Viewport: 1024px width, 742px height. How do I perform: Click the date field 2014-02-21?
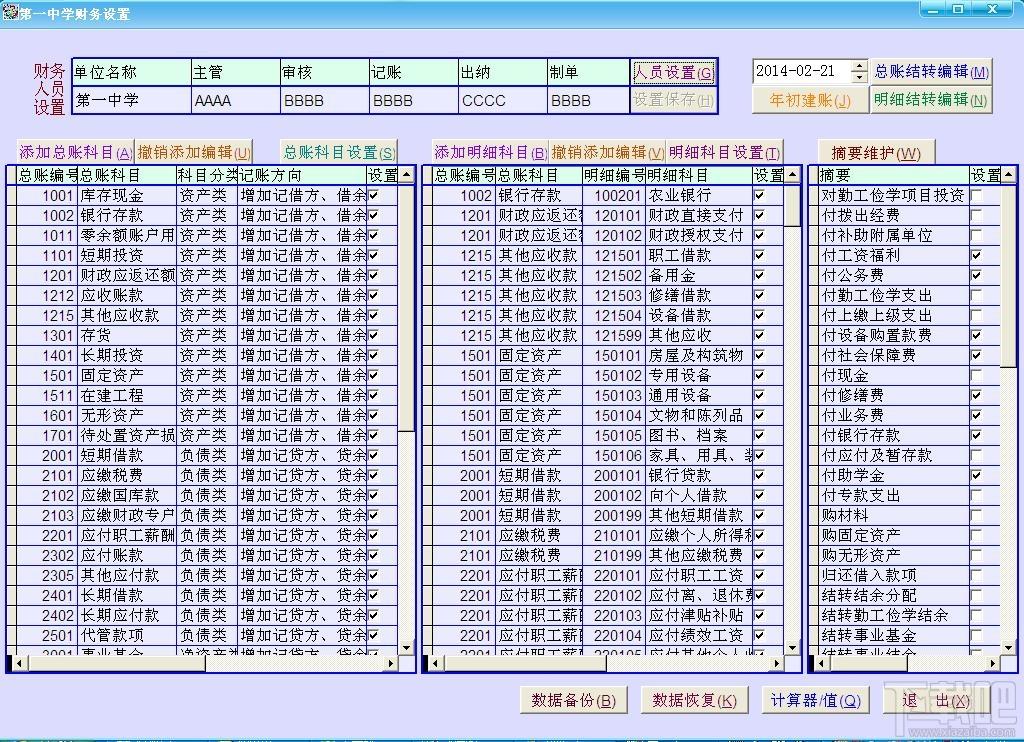pyautogui.click(x=802, y=71)
